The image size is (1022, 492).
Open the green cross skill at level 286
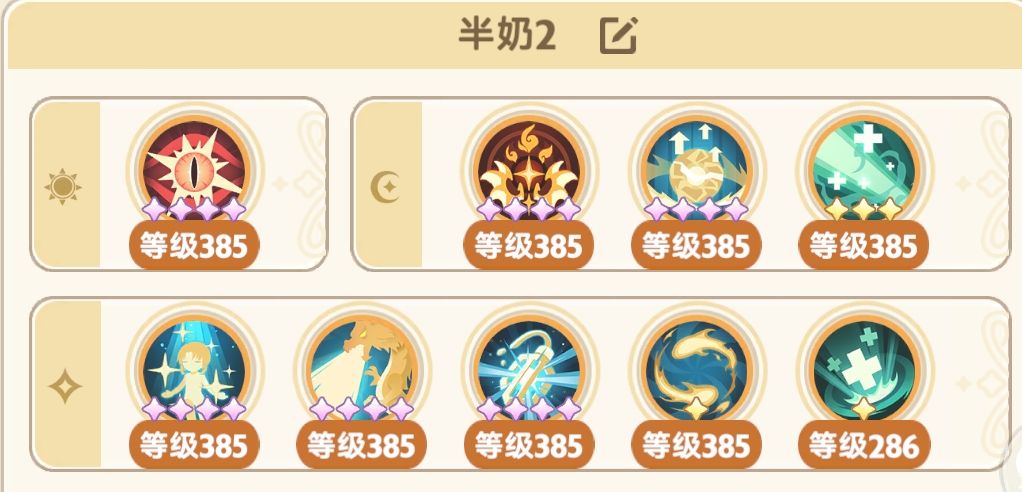pyautogui.click(x=864, y=369)
